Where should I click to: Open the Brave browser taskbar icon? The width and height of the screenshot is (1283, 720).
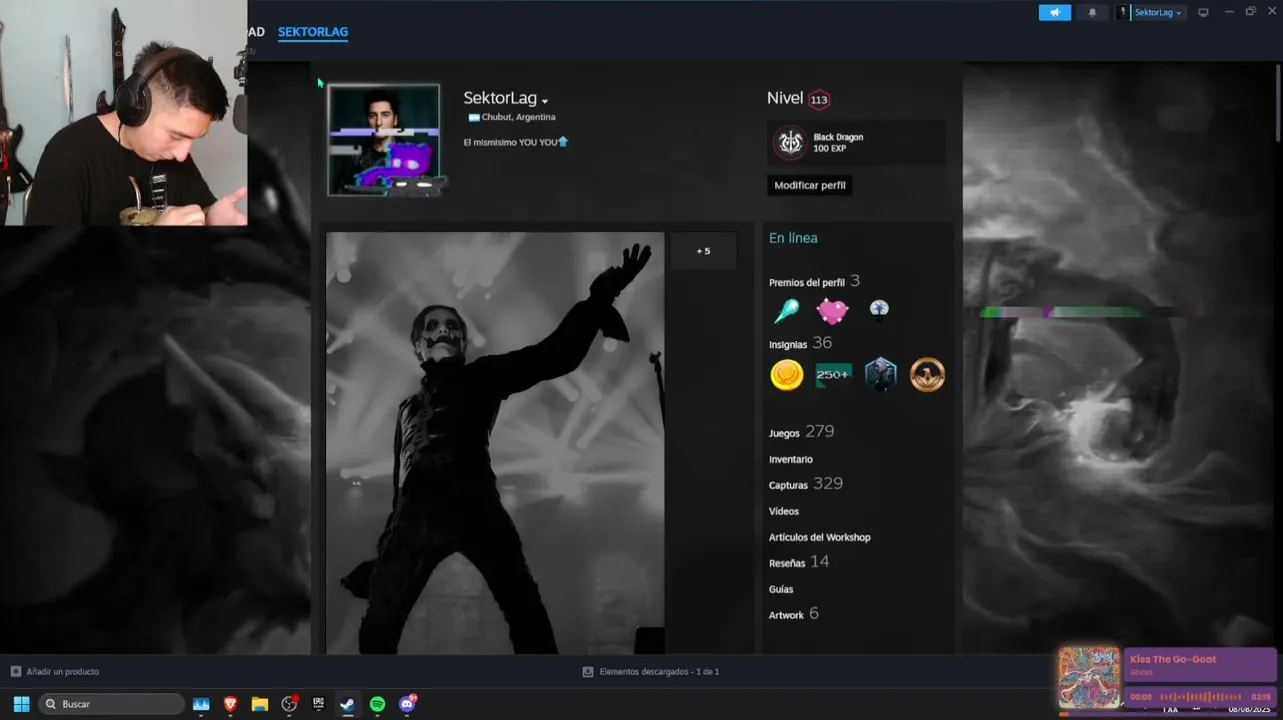point(230,704)
